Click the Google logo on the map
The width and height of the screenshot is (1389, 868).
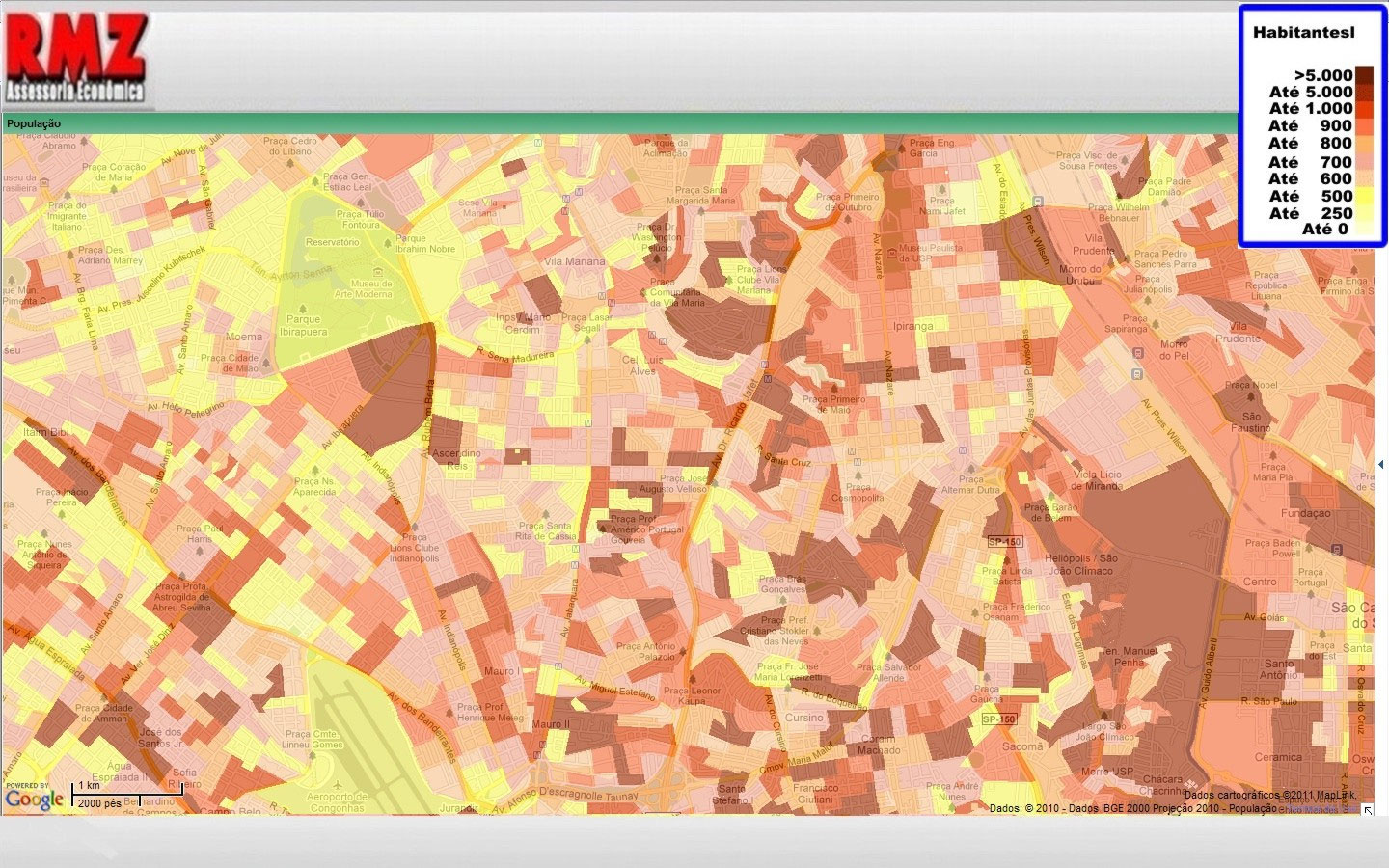tap(34, 800)
